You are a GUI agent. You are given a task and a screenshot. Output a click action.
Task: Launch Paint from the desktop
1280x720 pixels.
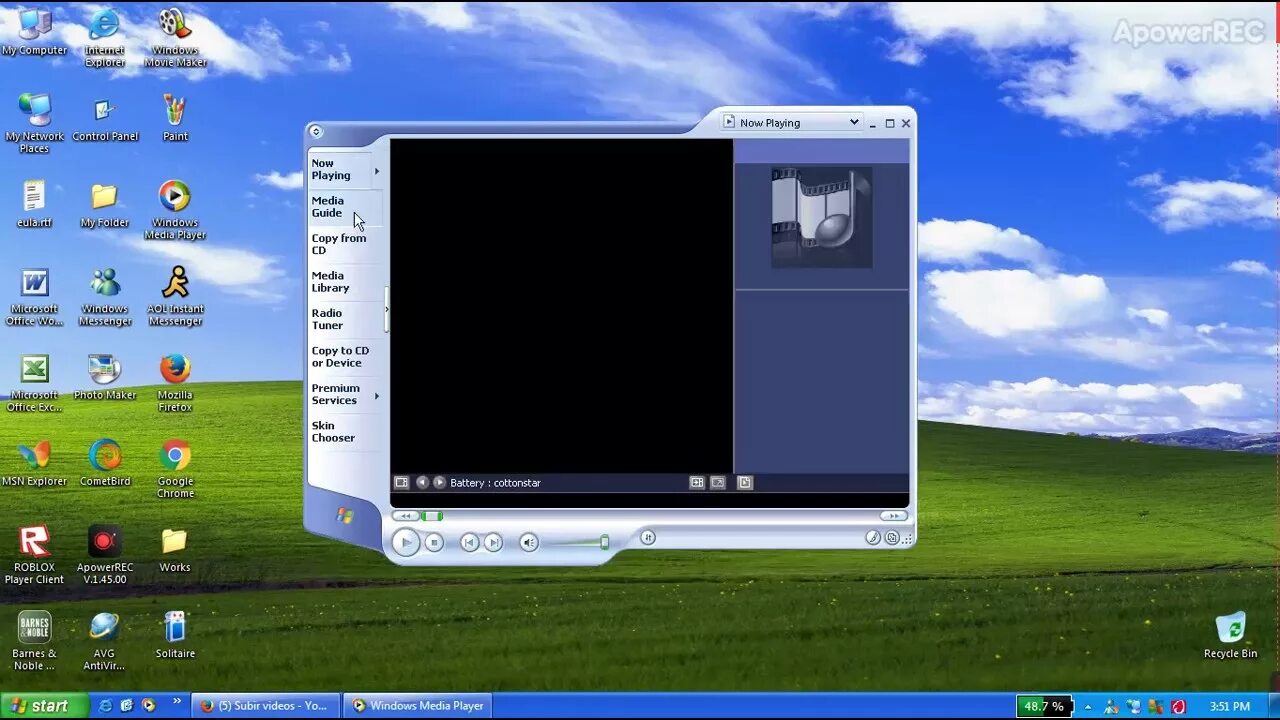(x=175, y=118)
